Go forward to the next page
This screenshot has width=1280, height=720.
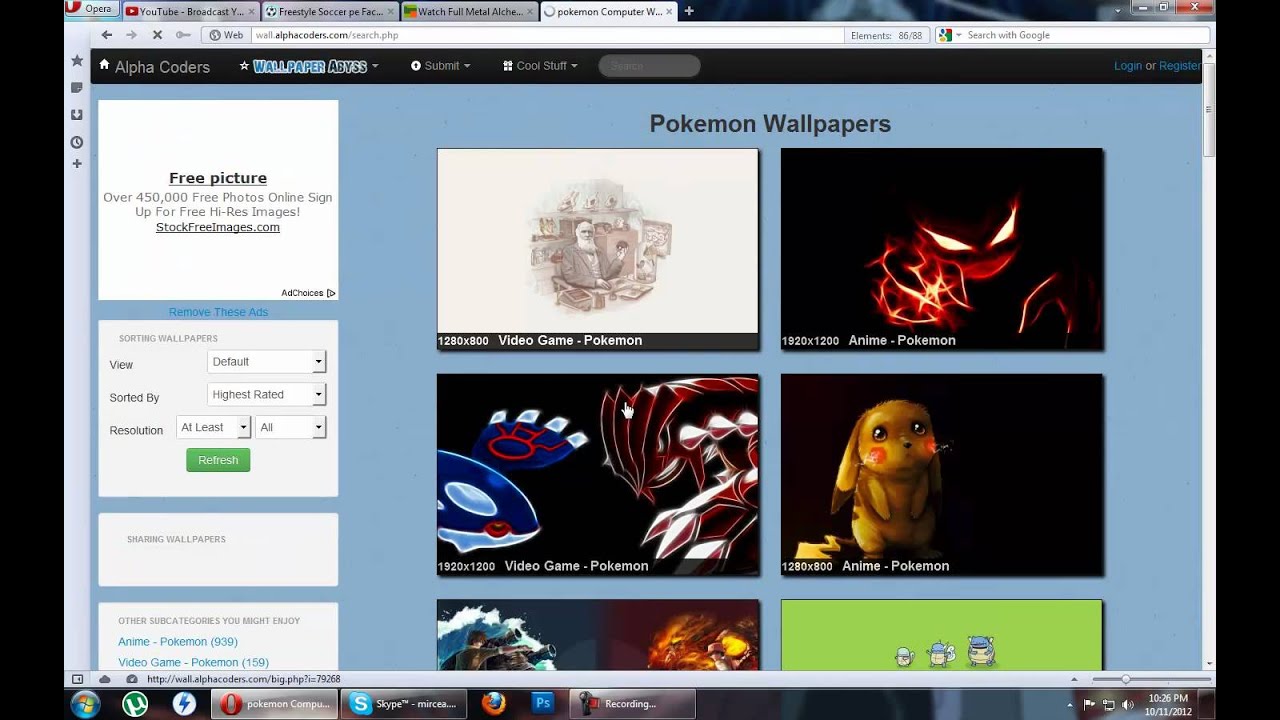[131, 35]
